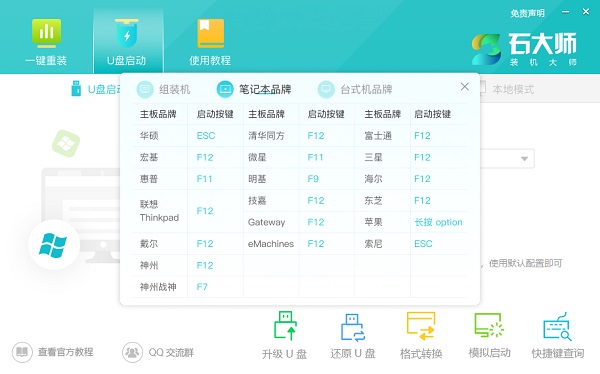Click the 组装机 round icon
Viewport: 600px width, 374px height.
pos(145,89)
